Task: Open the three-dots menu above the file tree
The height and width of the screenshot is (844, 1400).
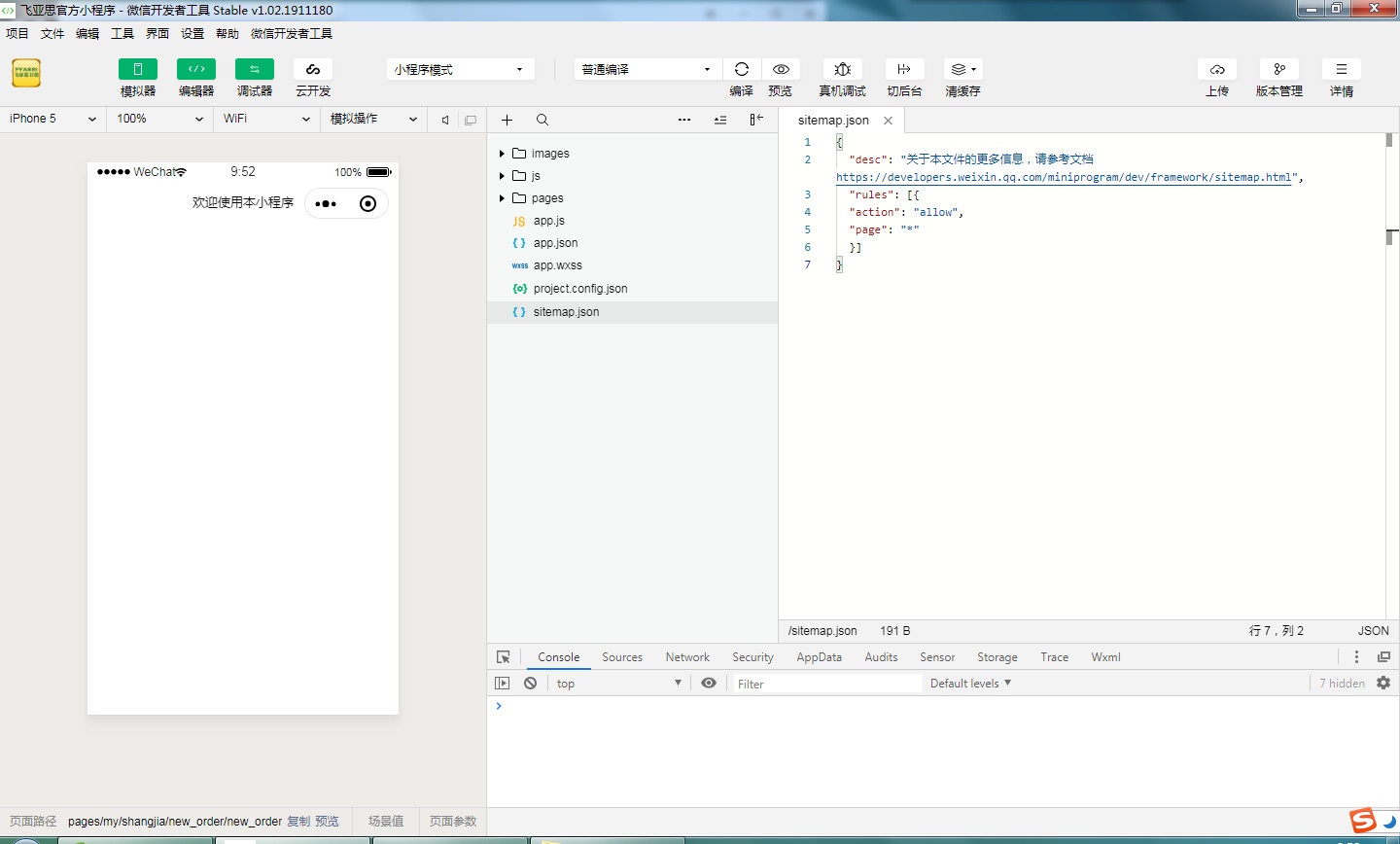Action: pos(684,120)
